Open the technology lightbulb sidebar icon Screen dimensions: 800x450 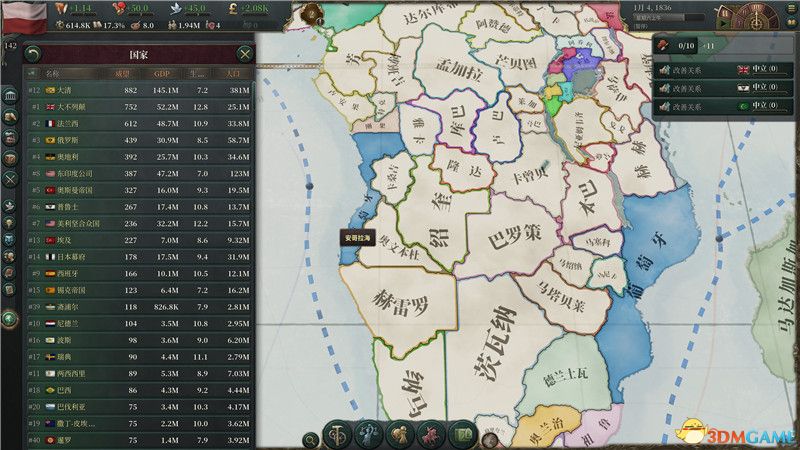(x=10, y=223)
